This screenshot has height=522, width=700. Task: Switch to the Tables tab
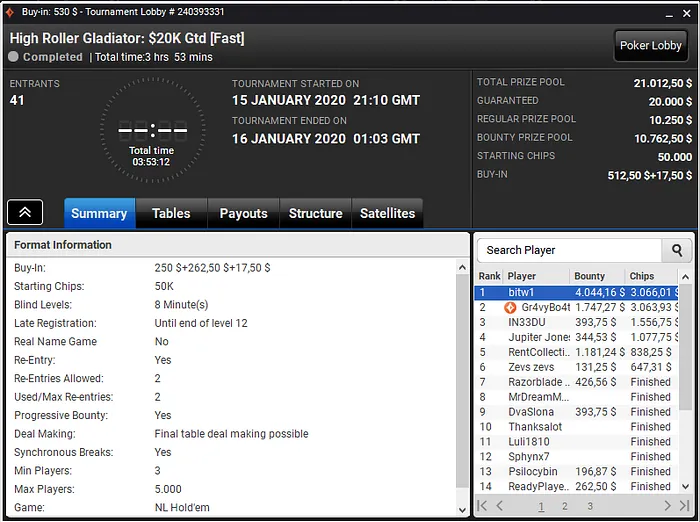(171, 213)
